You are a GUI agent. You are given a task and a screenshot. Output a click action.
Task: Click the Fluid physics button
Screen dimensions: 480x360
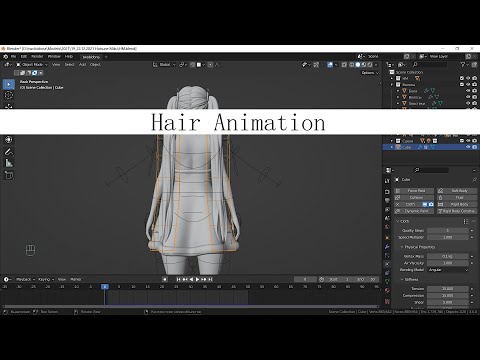pos(457,198)
